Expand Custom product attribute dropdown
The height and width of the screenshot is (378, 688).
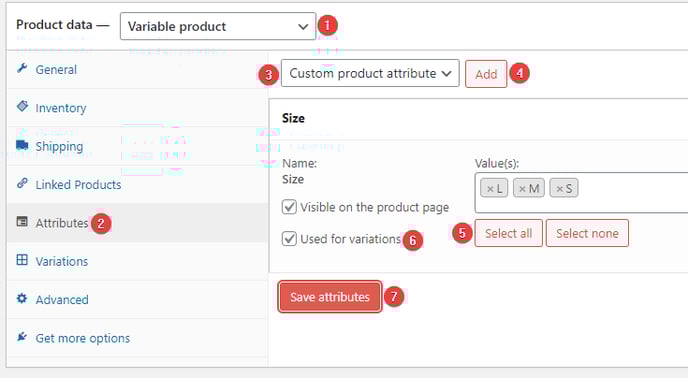(x=370, y=73)
